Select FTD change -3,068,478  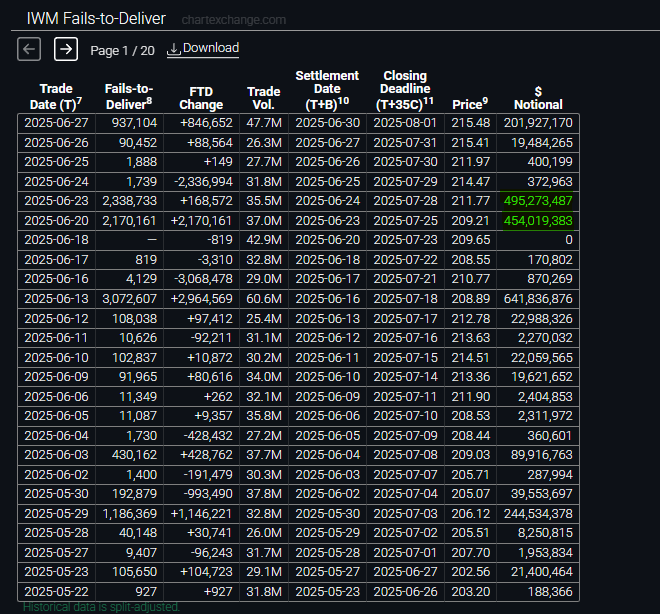203,279
